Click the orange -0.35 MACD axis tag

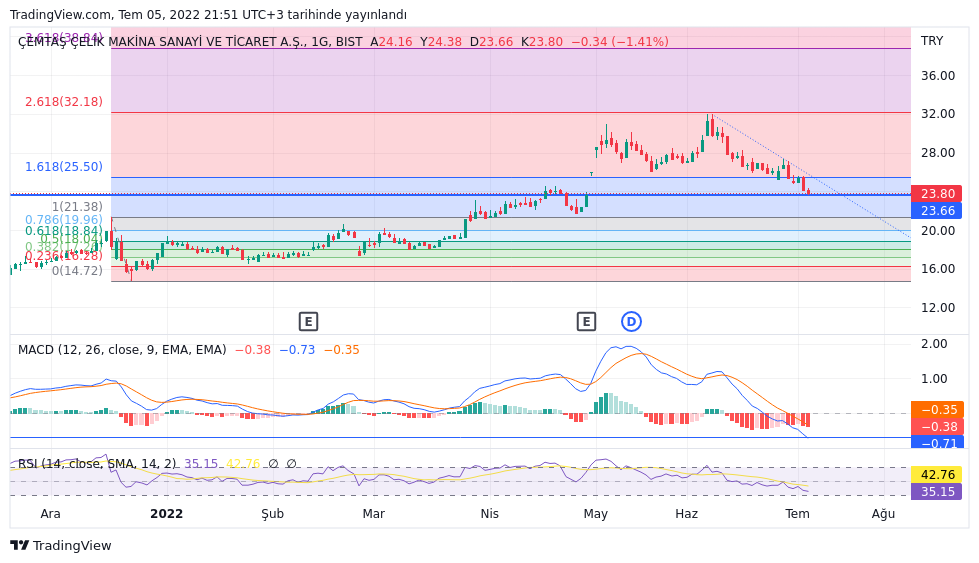[937, 409]
